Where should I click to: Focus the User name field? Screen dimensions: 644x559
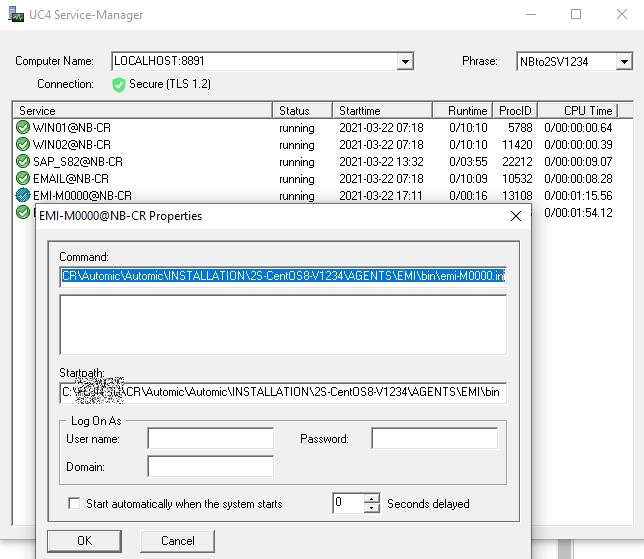coord(211,438)
